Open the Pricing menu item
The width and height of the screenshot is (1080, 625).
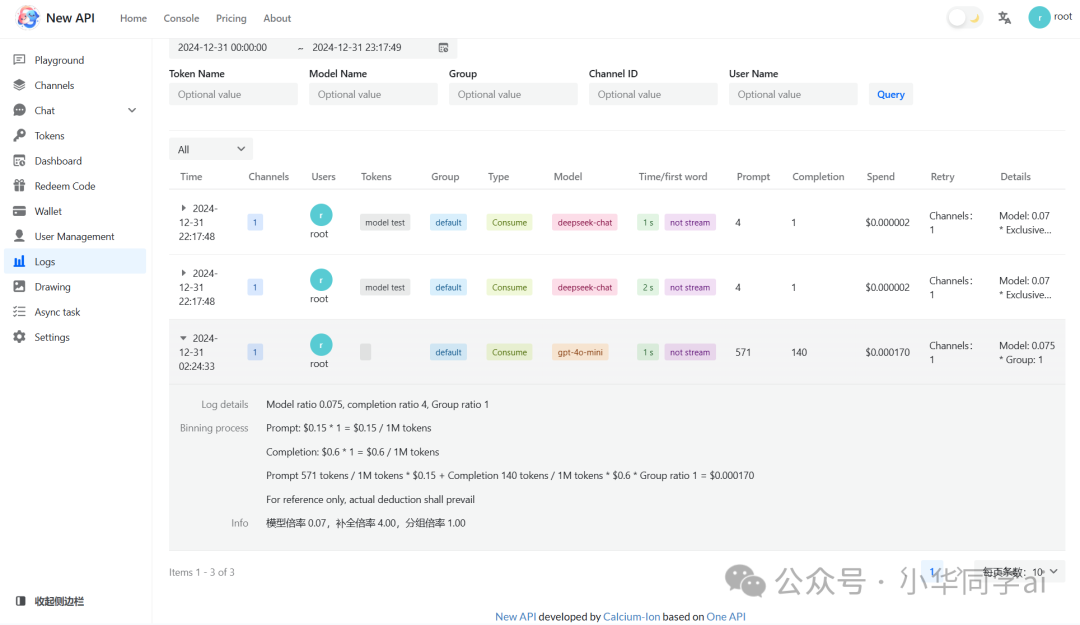pos(231,18)
